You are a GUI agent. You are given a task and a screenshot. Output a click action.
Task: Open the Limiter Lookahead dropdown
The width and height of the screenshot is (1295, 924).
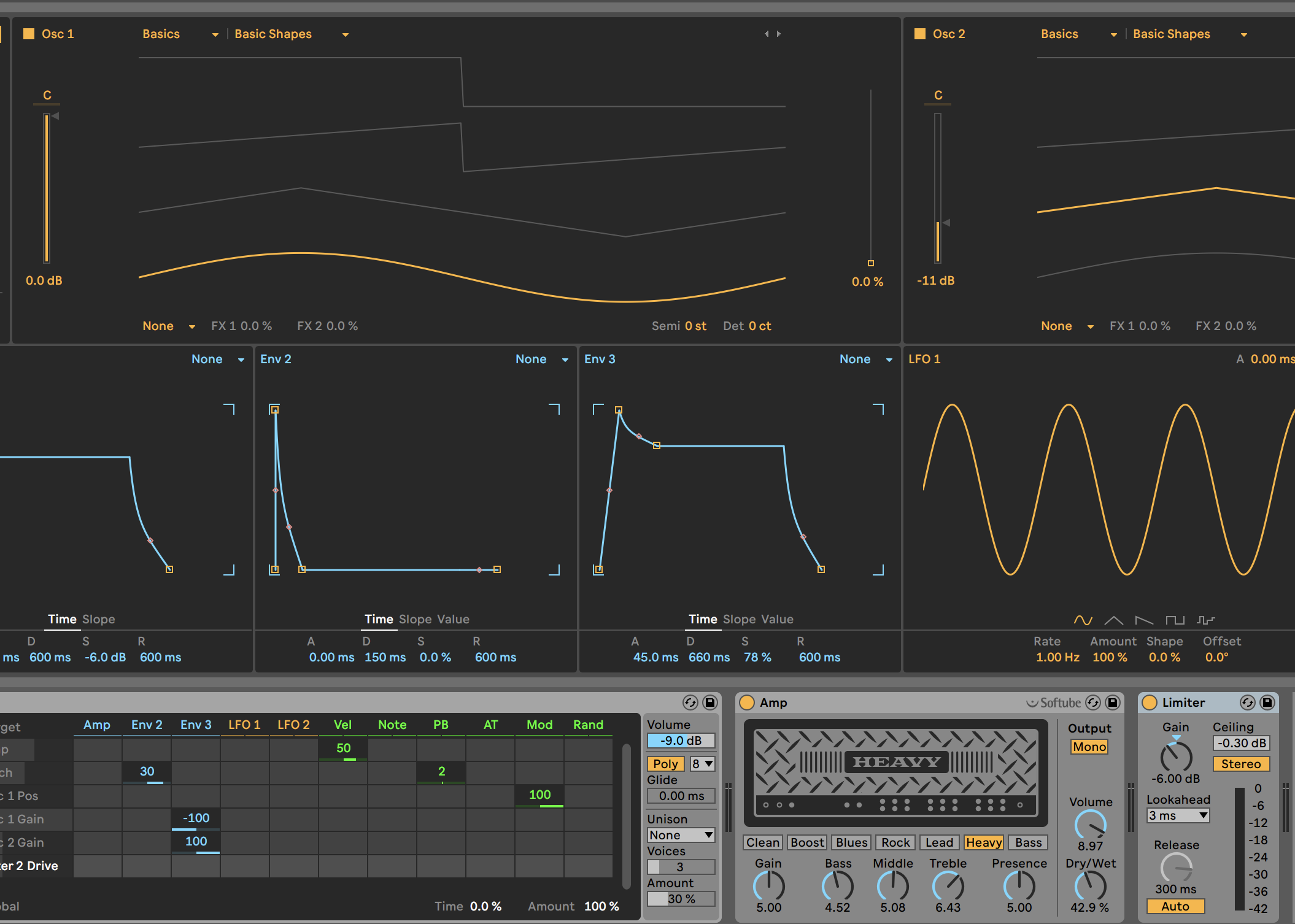coord(1178,815)
